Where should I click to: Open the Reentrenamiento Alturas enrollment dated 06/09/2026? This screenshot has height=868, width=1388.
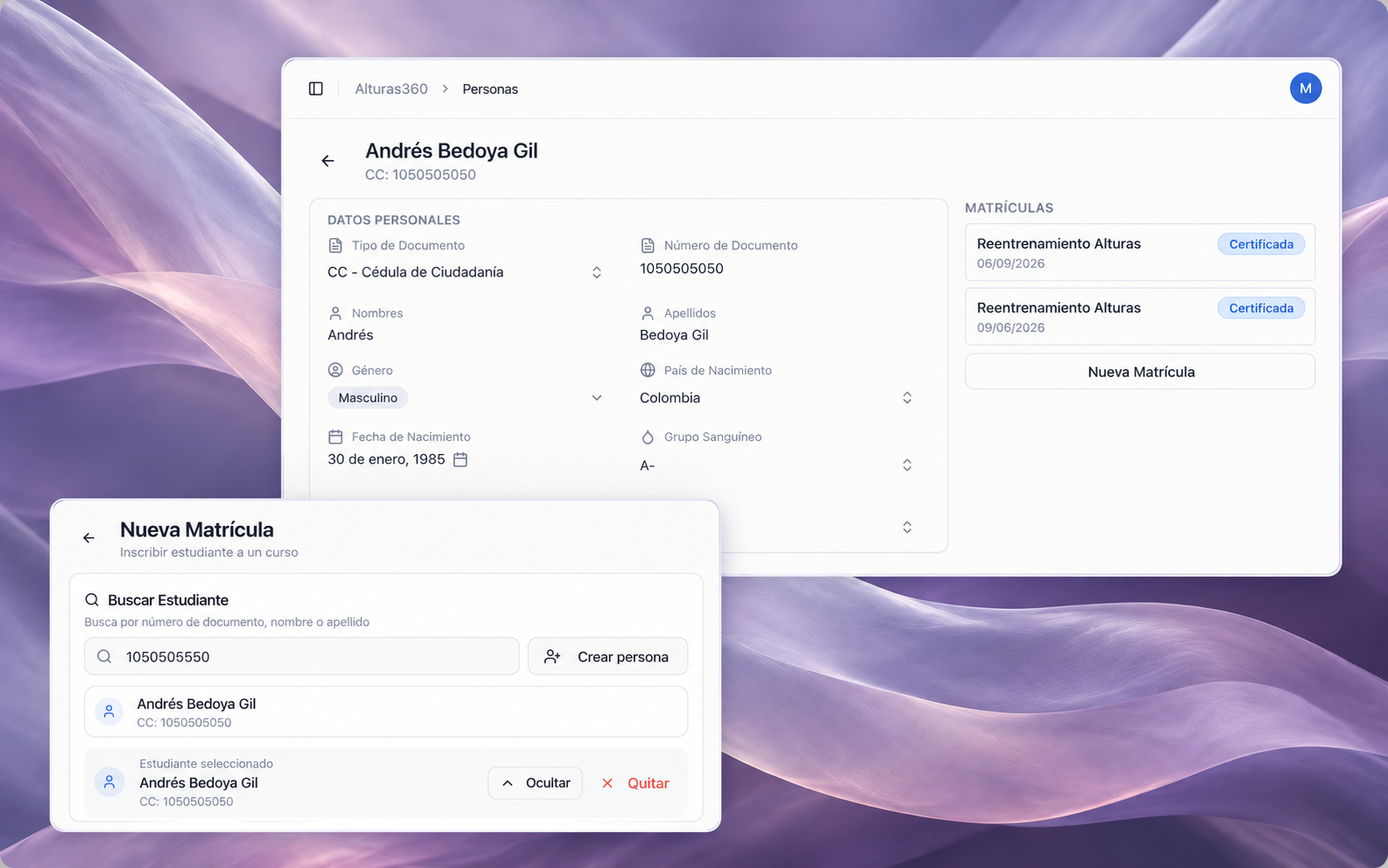pos(1140,253)
